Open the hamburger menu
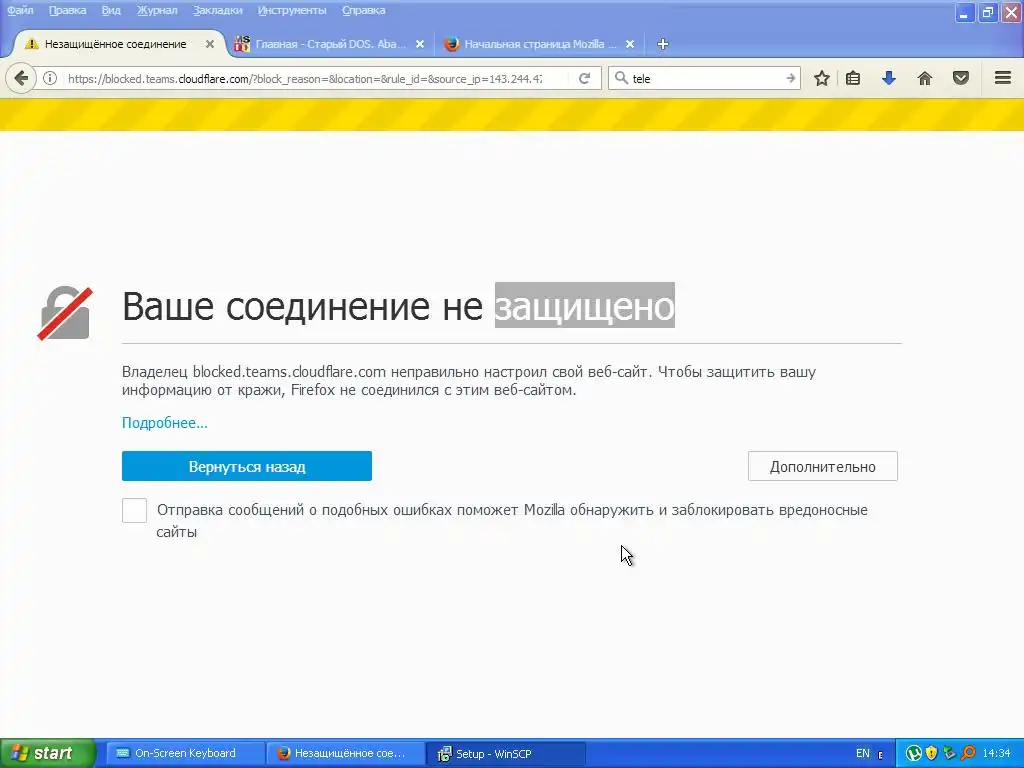 (1002, 78)
